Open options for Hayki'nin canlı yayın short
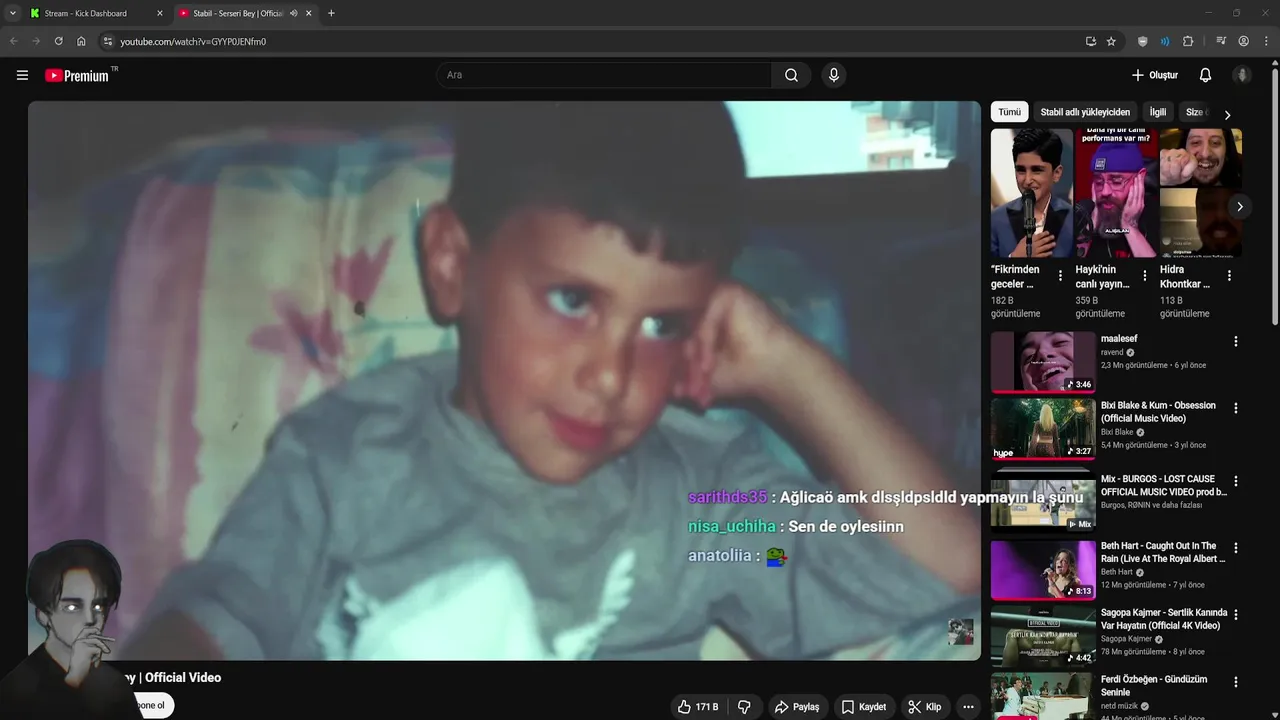1280x720 pixels. (x=1144, y=275)
